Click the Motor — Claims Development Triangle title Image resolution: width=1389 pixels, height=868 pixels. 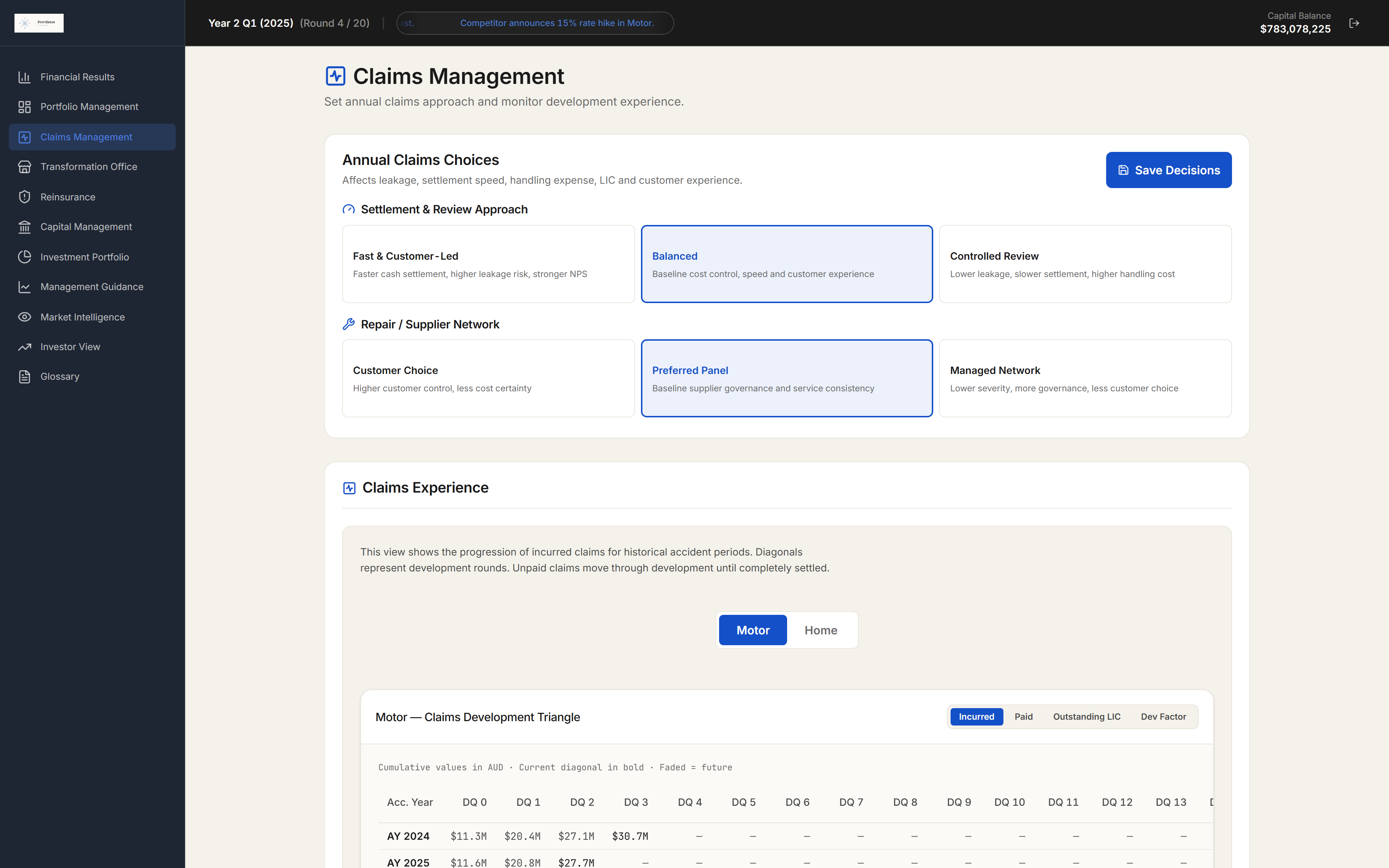[x=477, y=717]
